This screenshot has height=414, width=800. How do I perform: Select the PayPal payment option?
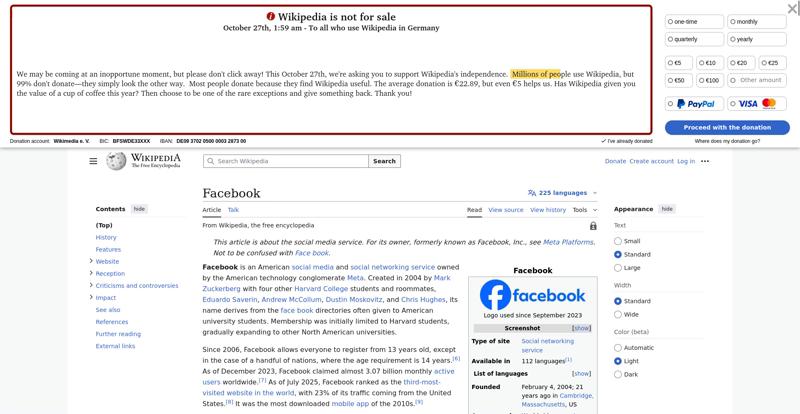click(x=695, y=104)
